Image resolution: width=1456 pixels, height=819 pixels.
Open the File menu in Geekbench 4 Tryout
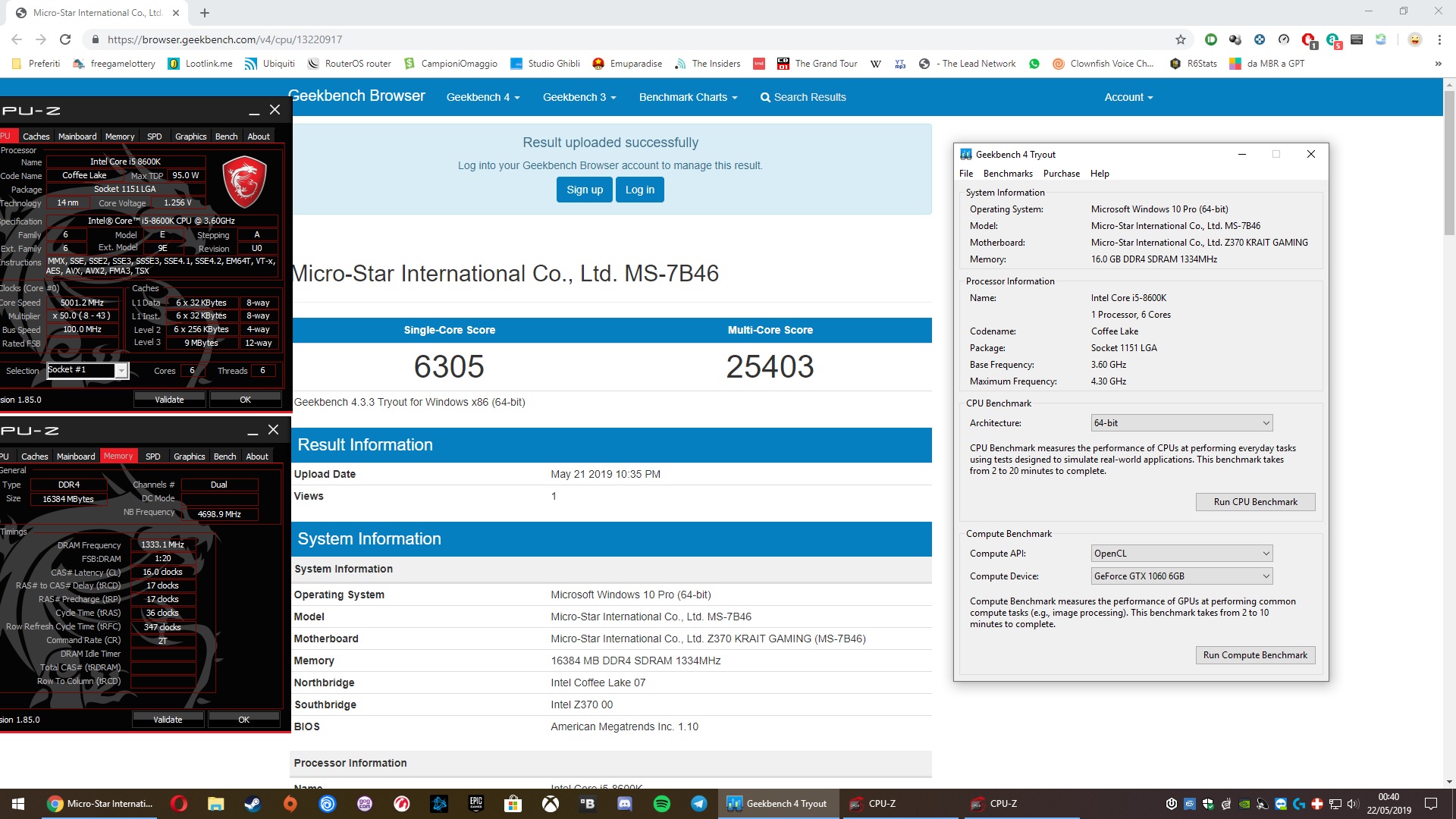[965, 174]
